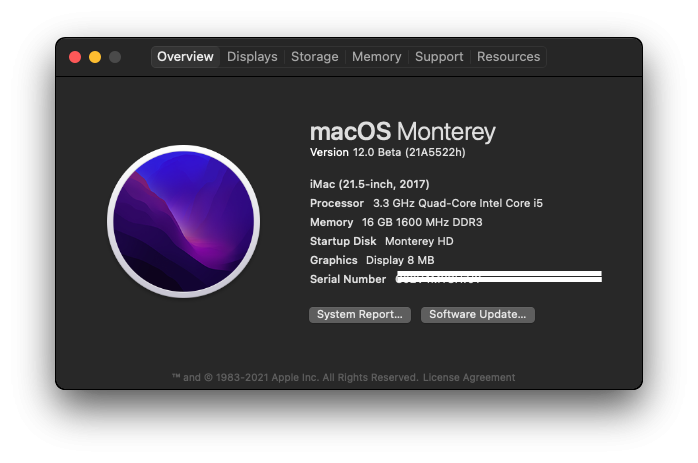Click the version text 12.0 Beta (21A5522h)
The image size is (698, 463).
coord(409,152)
